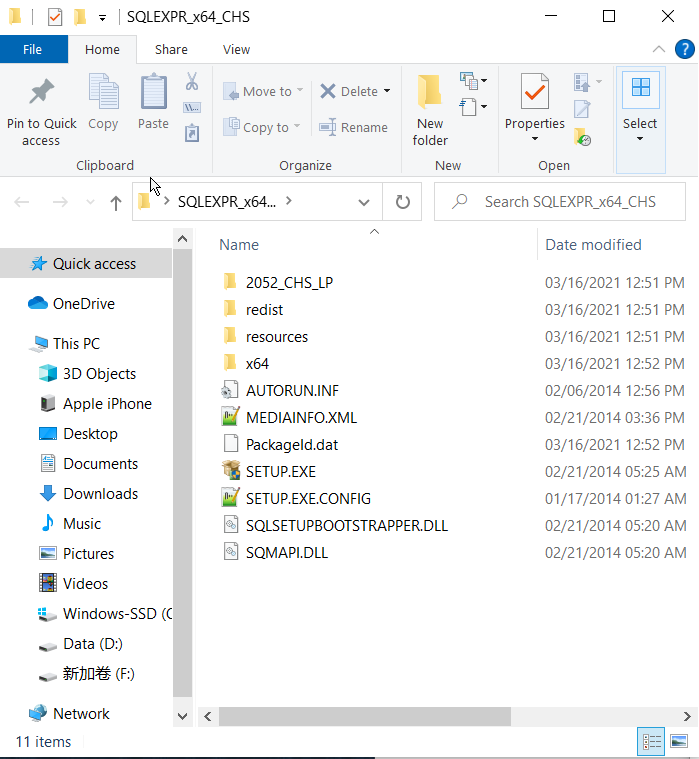Collapse the ribbon with the chevron

(659, 49)
